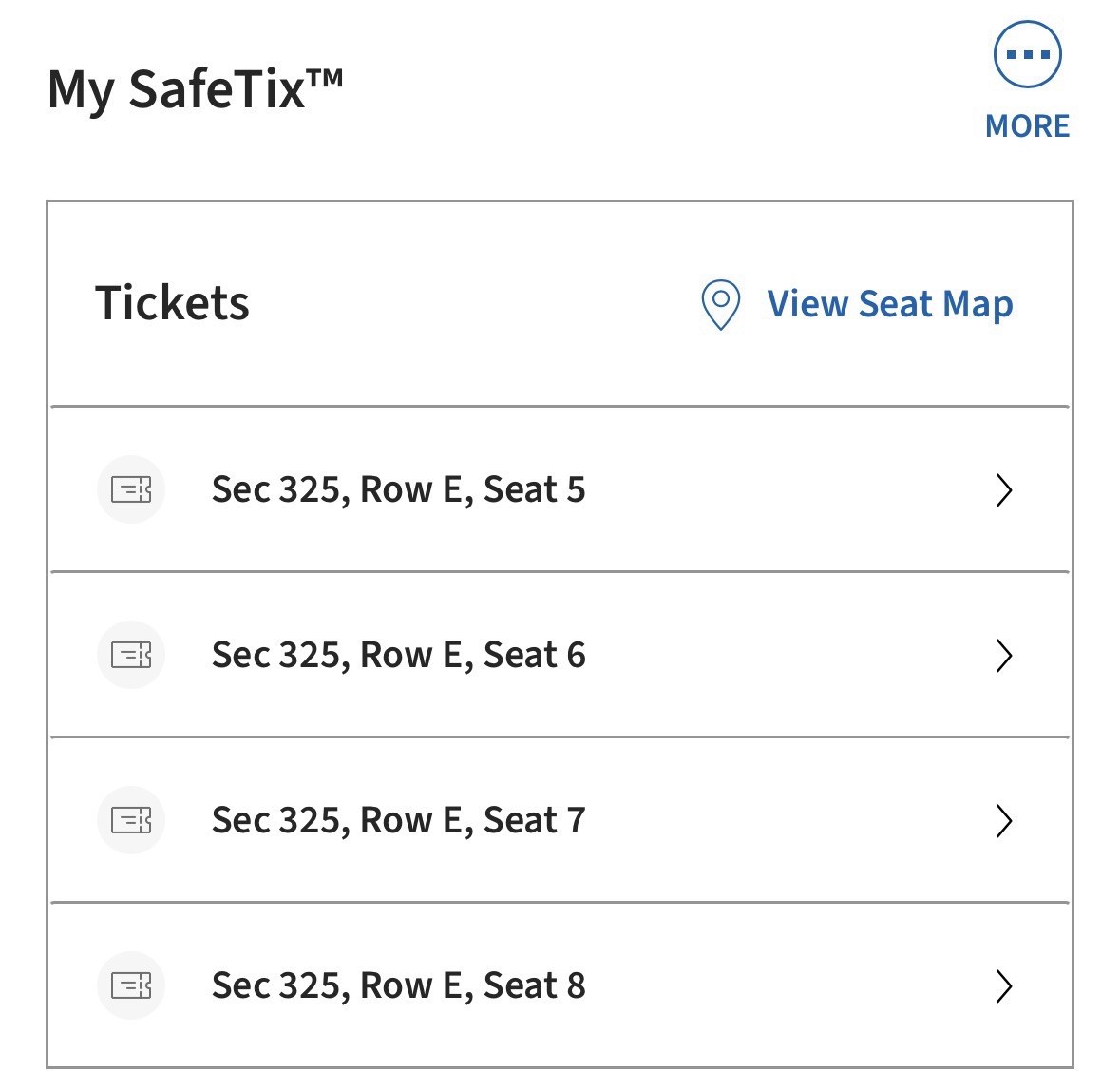Select the Seat 8 ticket row
This screenshot has width=1120, height=1071.
[x=399, y=985]
